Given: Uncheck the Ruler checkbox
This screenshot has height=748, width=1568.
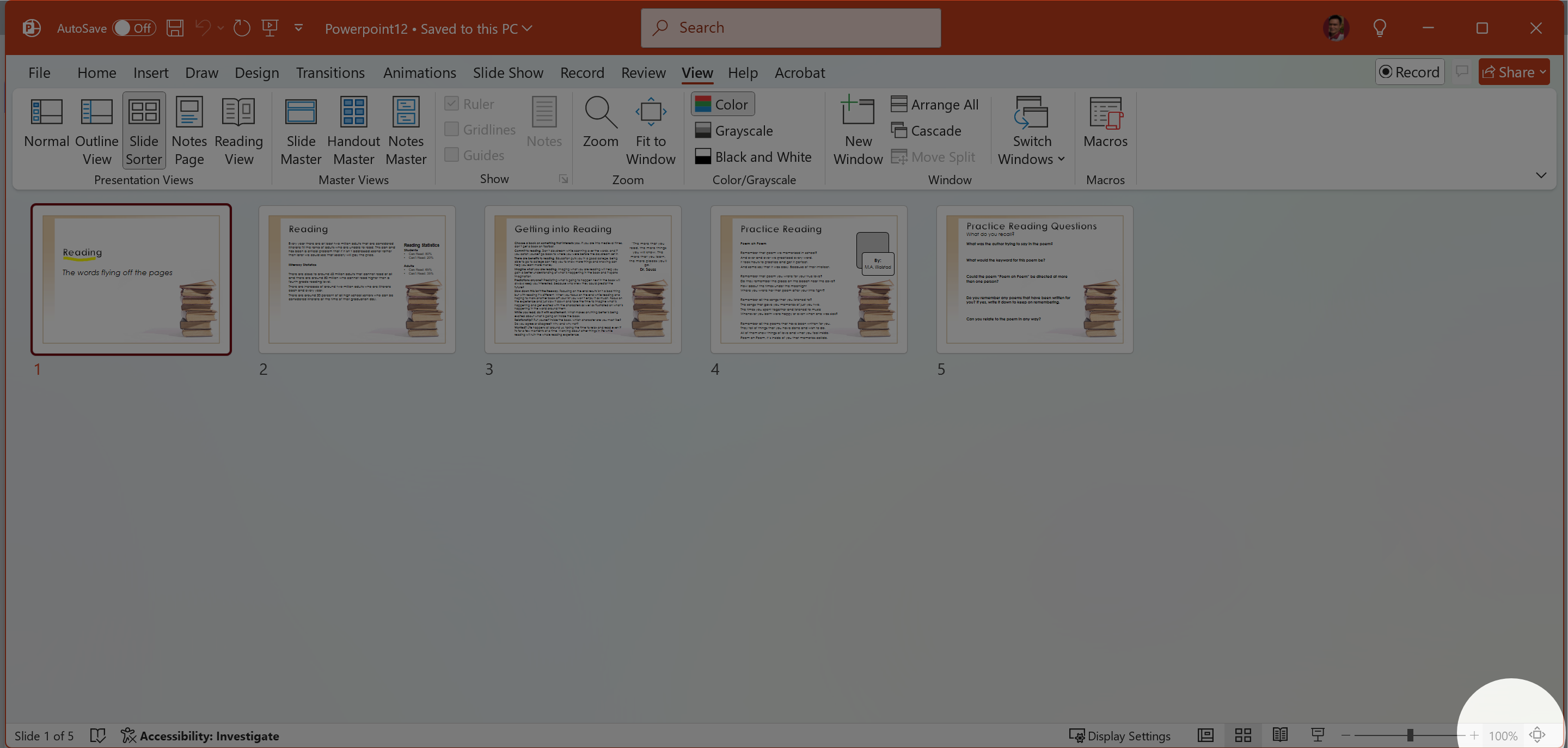Looking at the screenshot, I should pos(452,104).
